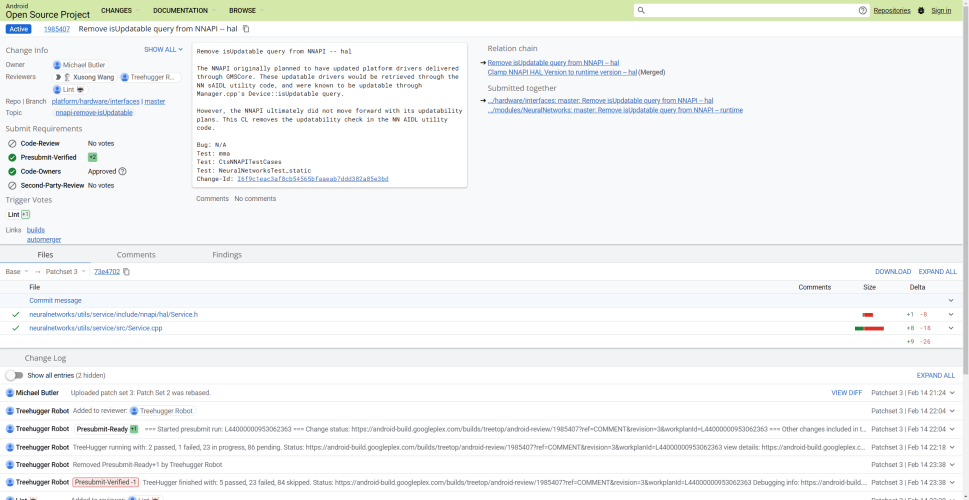Expand the Commit message row chevron
This screenshot has height=500, width=969.
coord(951,300)
